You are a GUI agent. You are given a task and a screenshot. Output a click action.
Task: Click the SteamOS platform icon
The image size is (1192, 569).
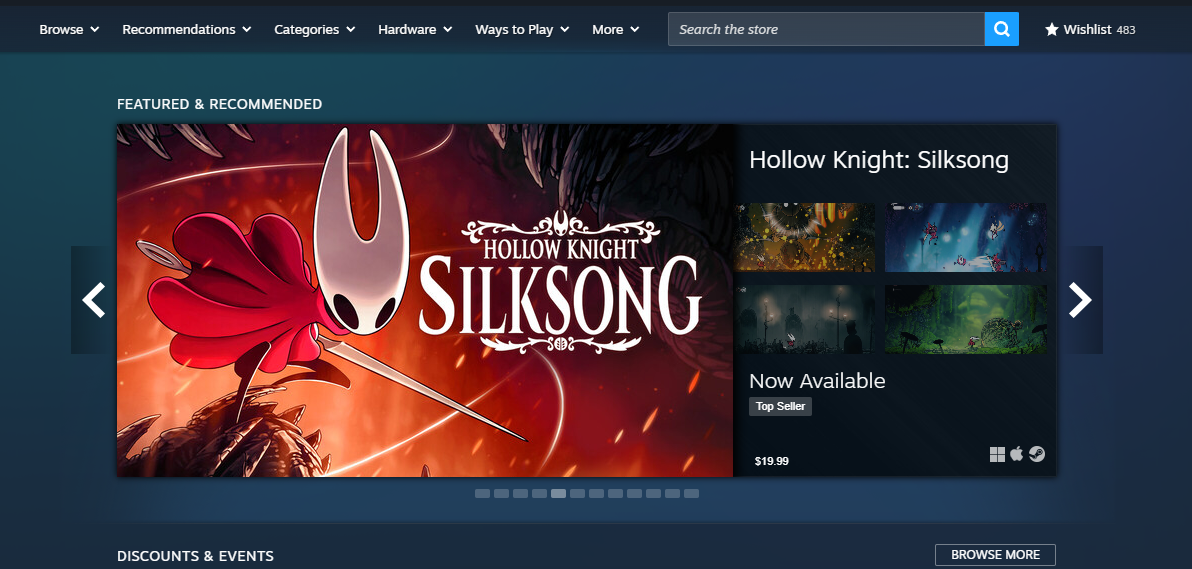point(1037,454)
